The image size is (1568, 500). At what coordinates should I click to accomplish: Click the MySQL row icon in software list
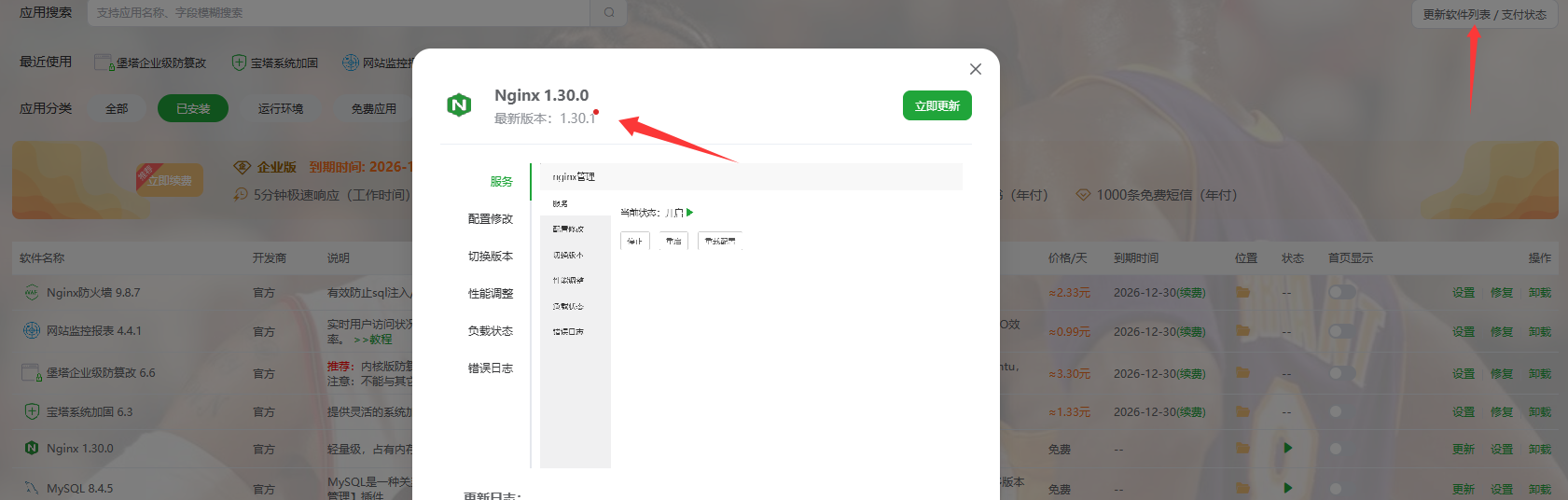[32, 488]
